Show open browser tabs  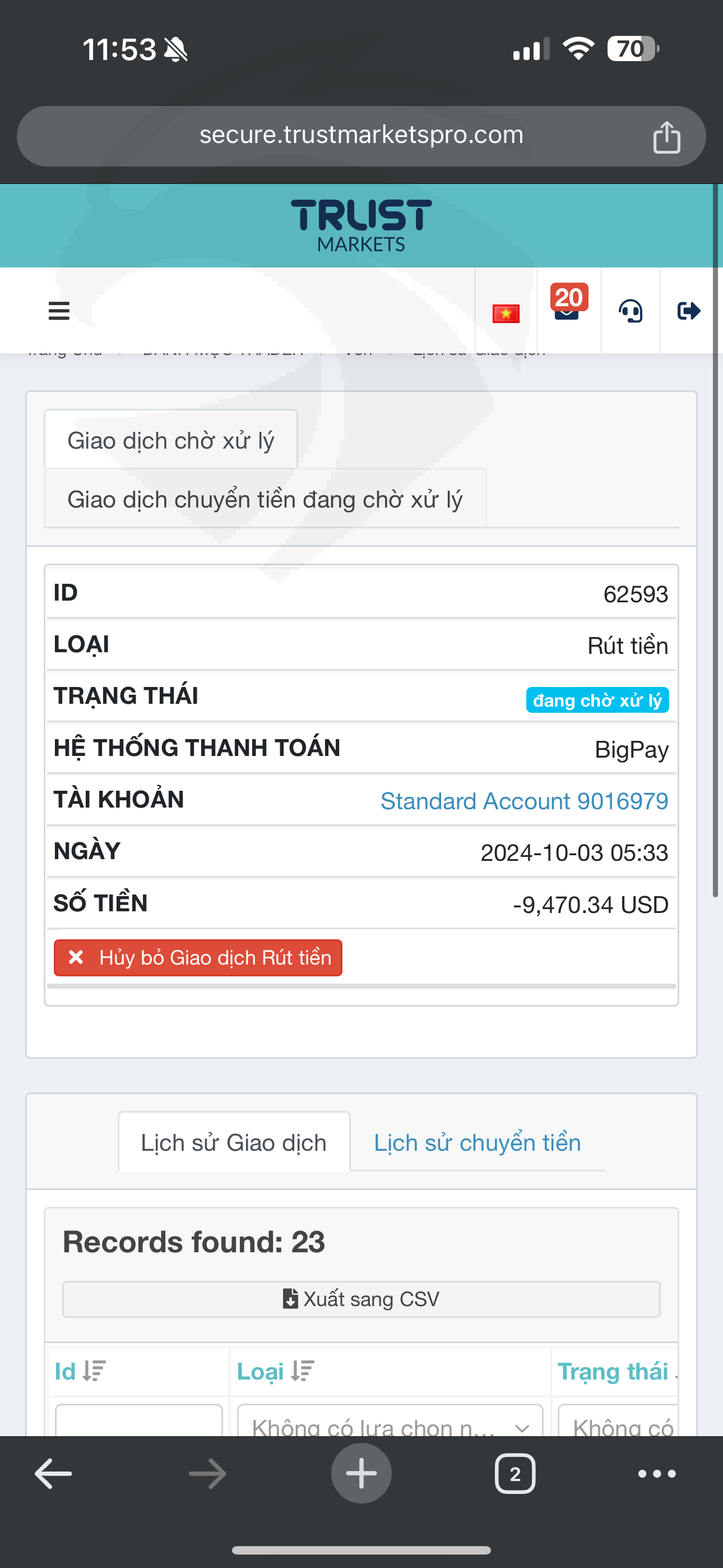tap(515, 1474)
